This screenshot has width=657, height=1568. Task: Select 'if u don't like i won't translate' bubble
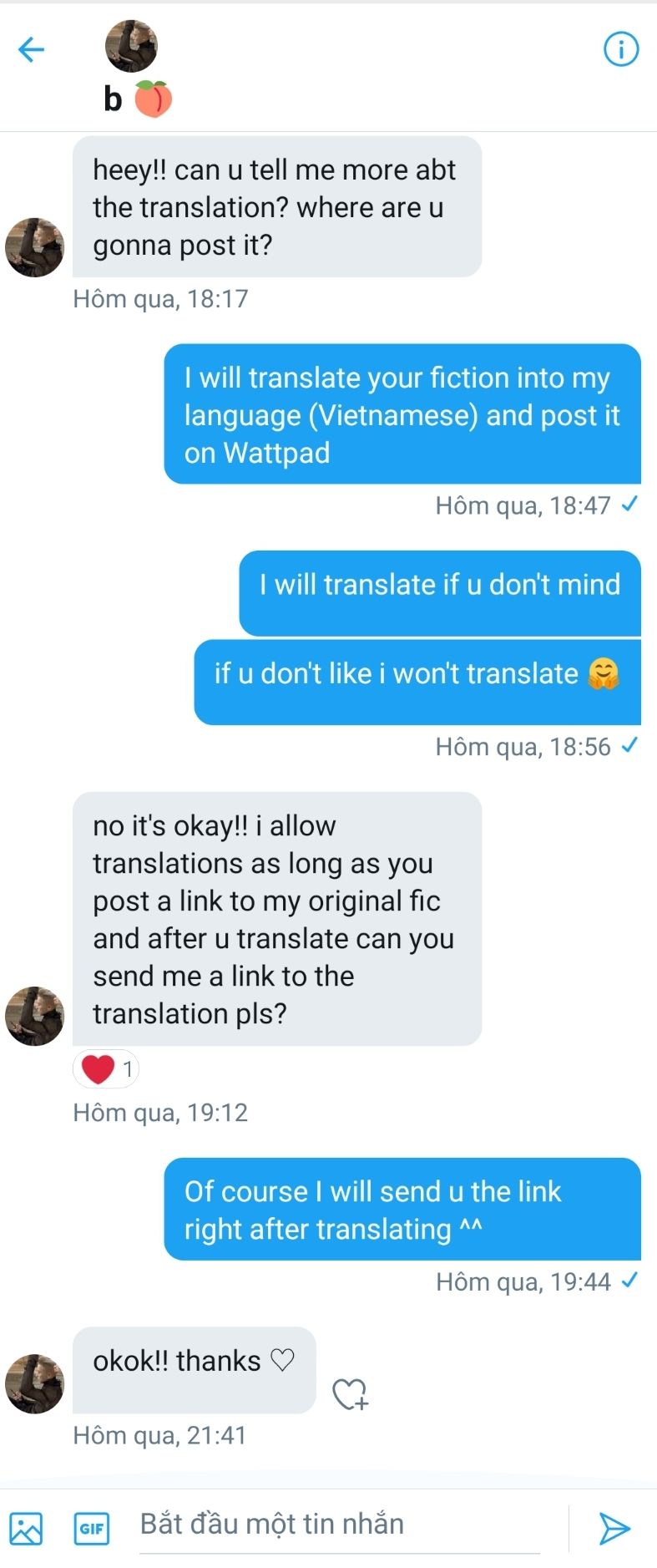[417, 682]
